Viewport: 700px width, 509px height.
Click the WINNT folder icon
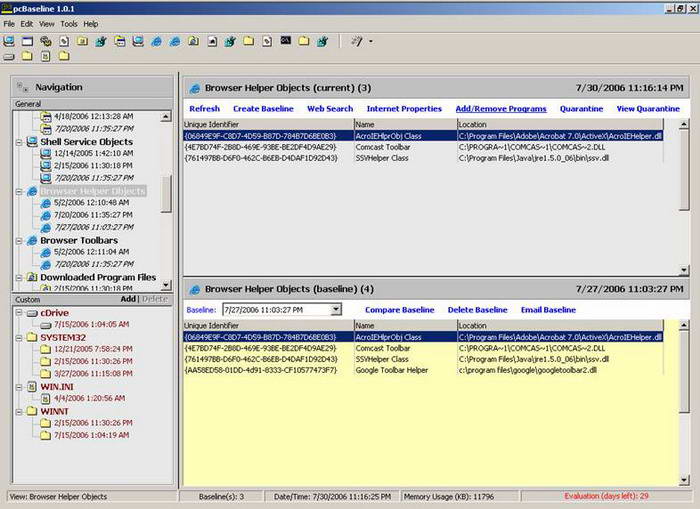click(32, 411)
